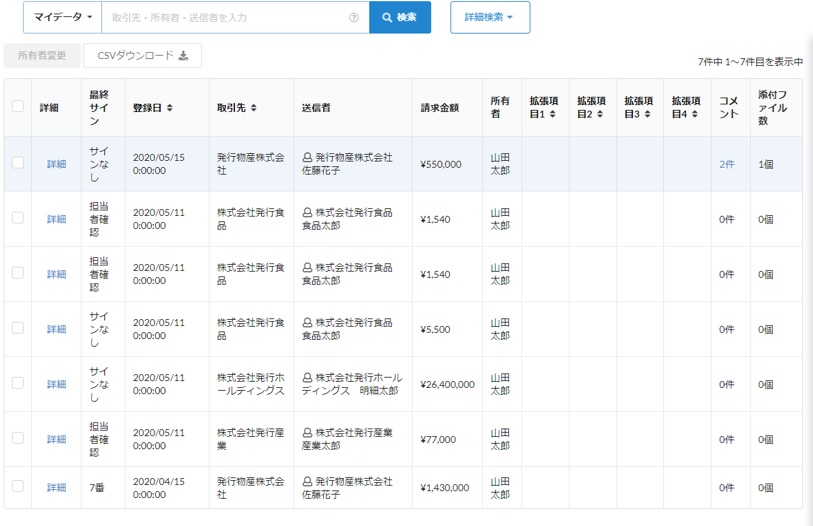Click the help question mark icon in search field

(354, 18)
